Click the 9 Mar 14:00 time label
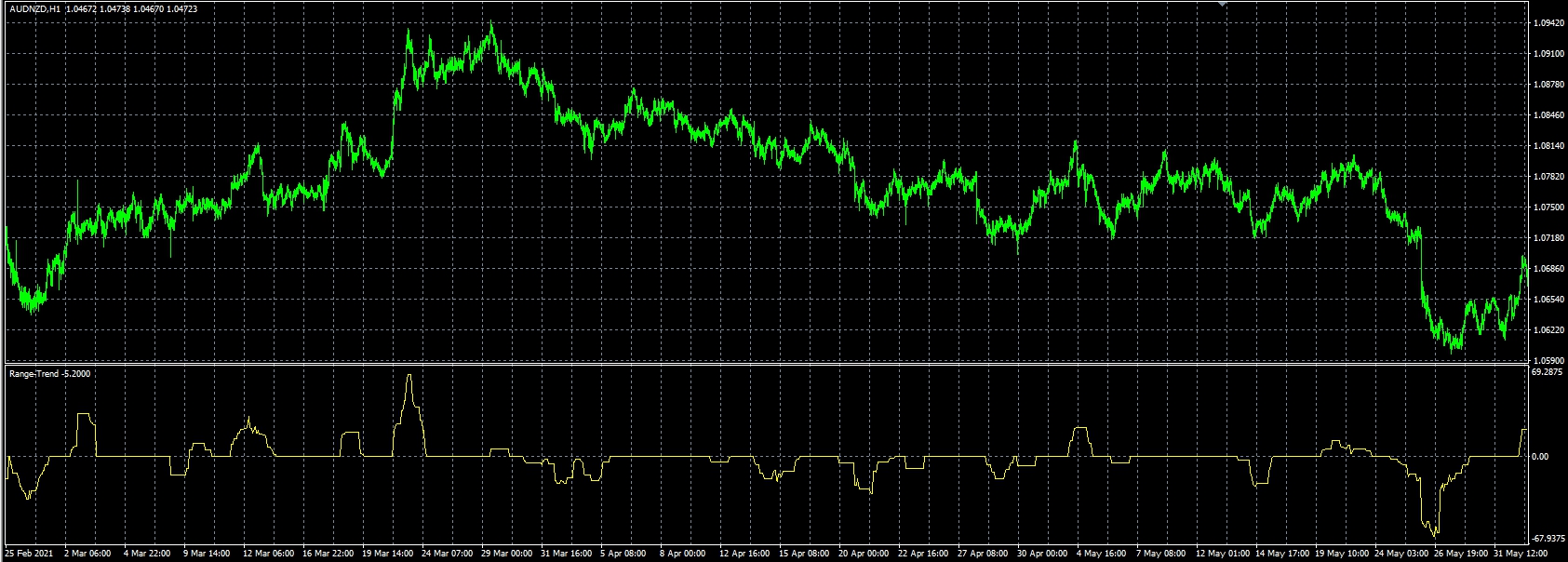Image resolution: width=1568 pixels, height=562 pixels. 208,554
